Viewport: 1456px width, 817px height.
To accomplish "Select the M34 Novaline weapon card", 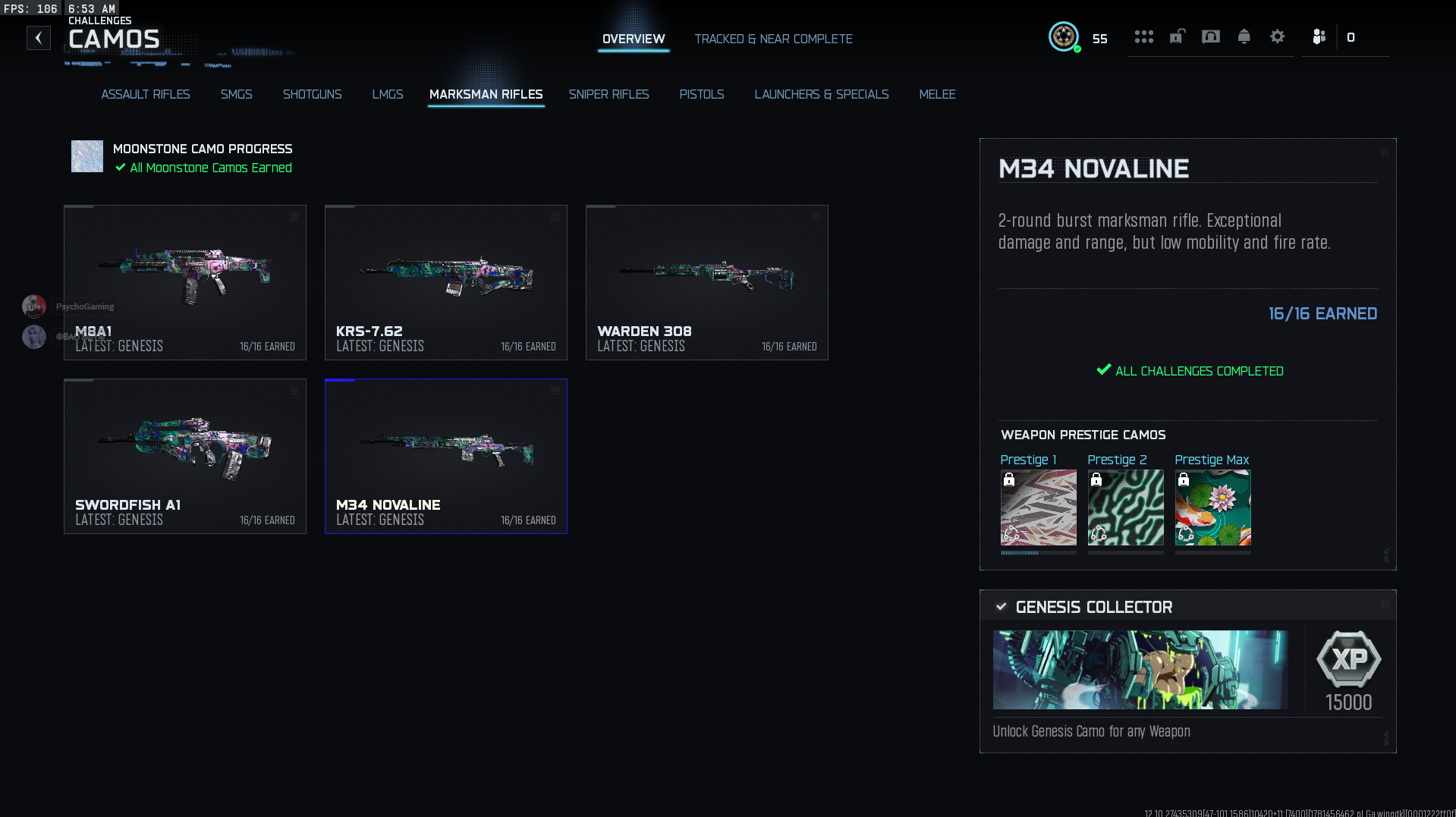I will coord(446,456).
